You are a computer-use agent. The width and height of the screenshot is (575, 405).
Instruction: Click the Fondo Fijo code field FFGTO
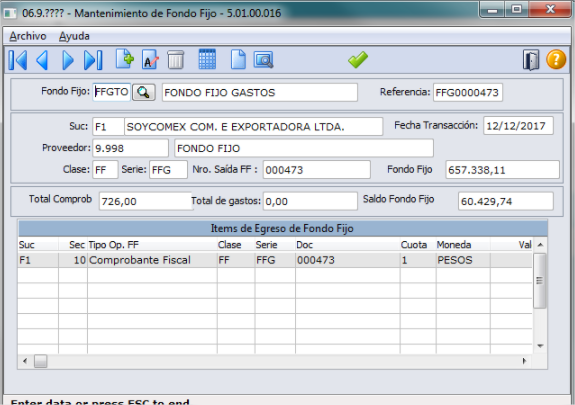coord(111,92)
